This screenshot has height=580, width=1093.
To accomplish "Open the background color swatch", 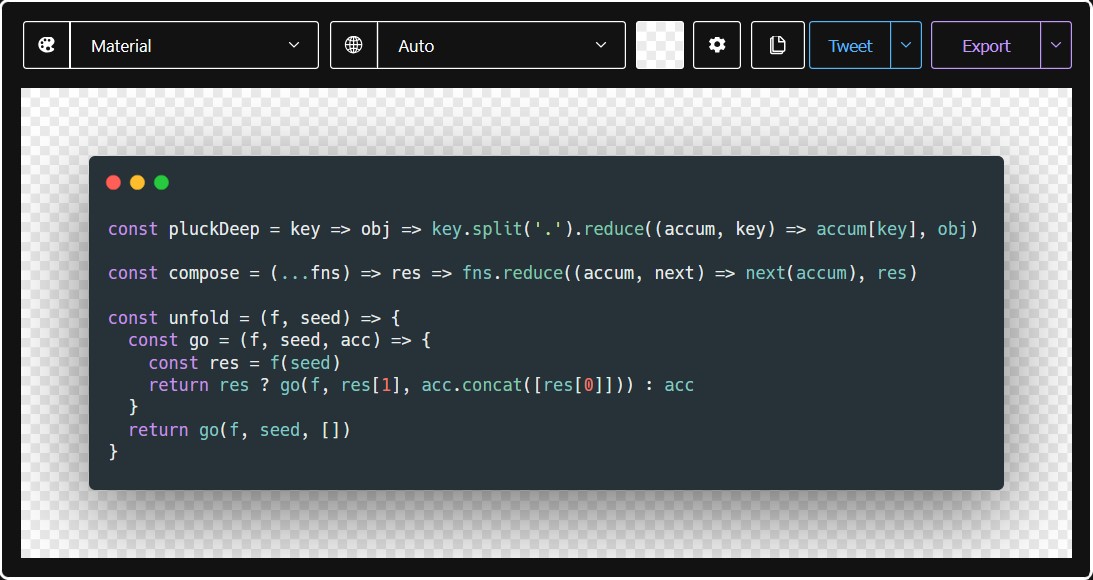I will click(660, 46).
